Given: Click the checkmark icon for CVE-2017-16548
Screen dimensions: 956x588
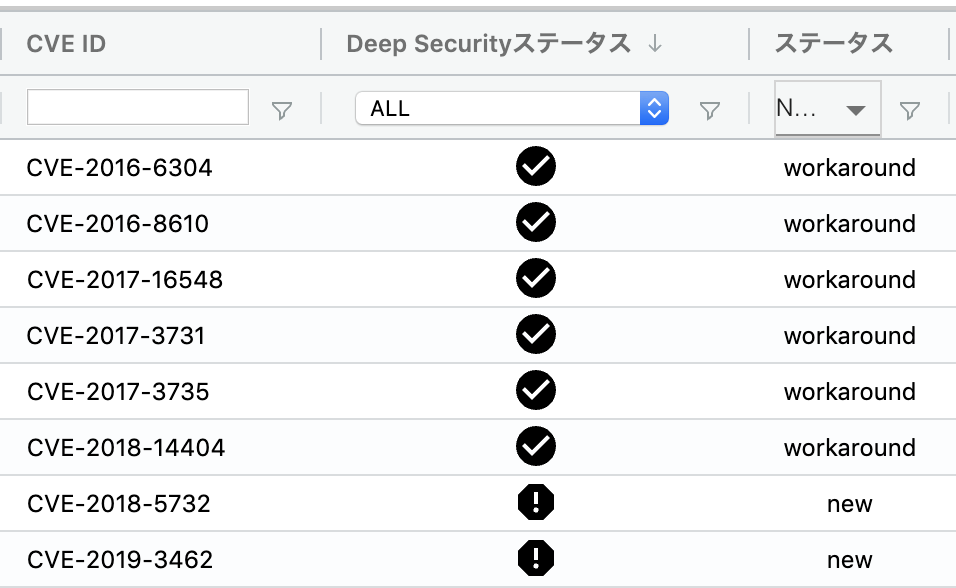Looking at the screenshot, I should [536, 278].
